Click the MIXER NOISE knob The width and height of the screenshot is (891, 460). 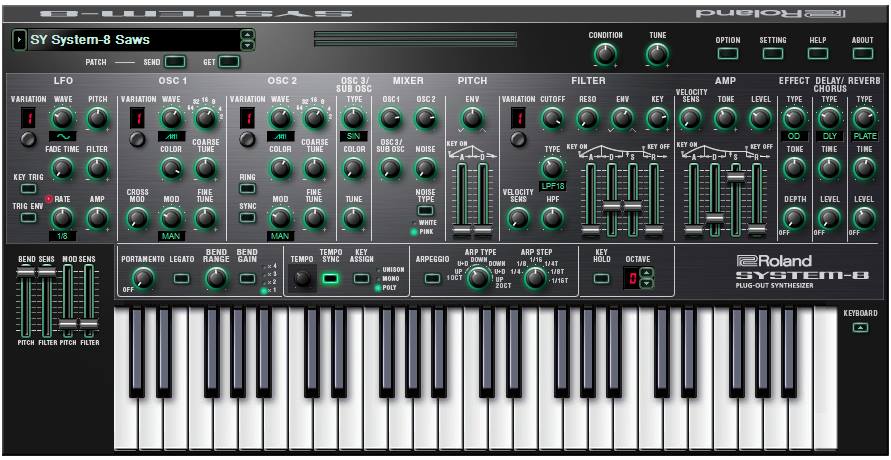(424, 168)
